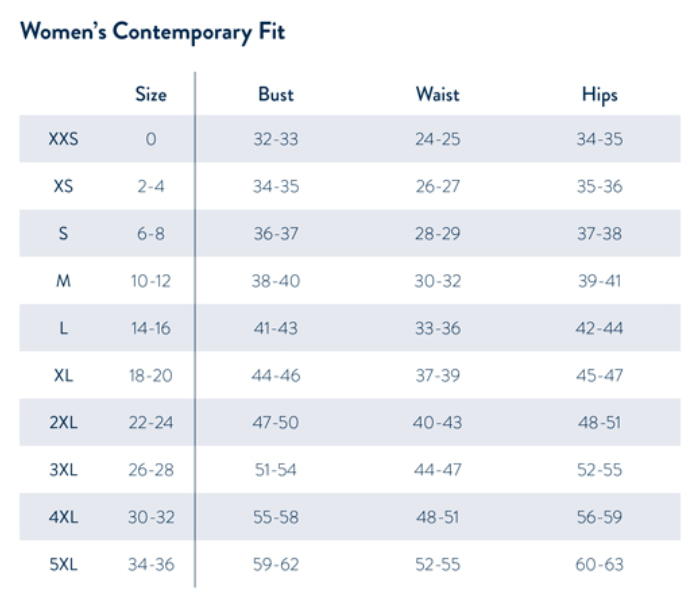Click the 2XL row label

point(63,423)
